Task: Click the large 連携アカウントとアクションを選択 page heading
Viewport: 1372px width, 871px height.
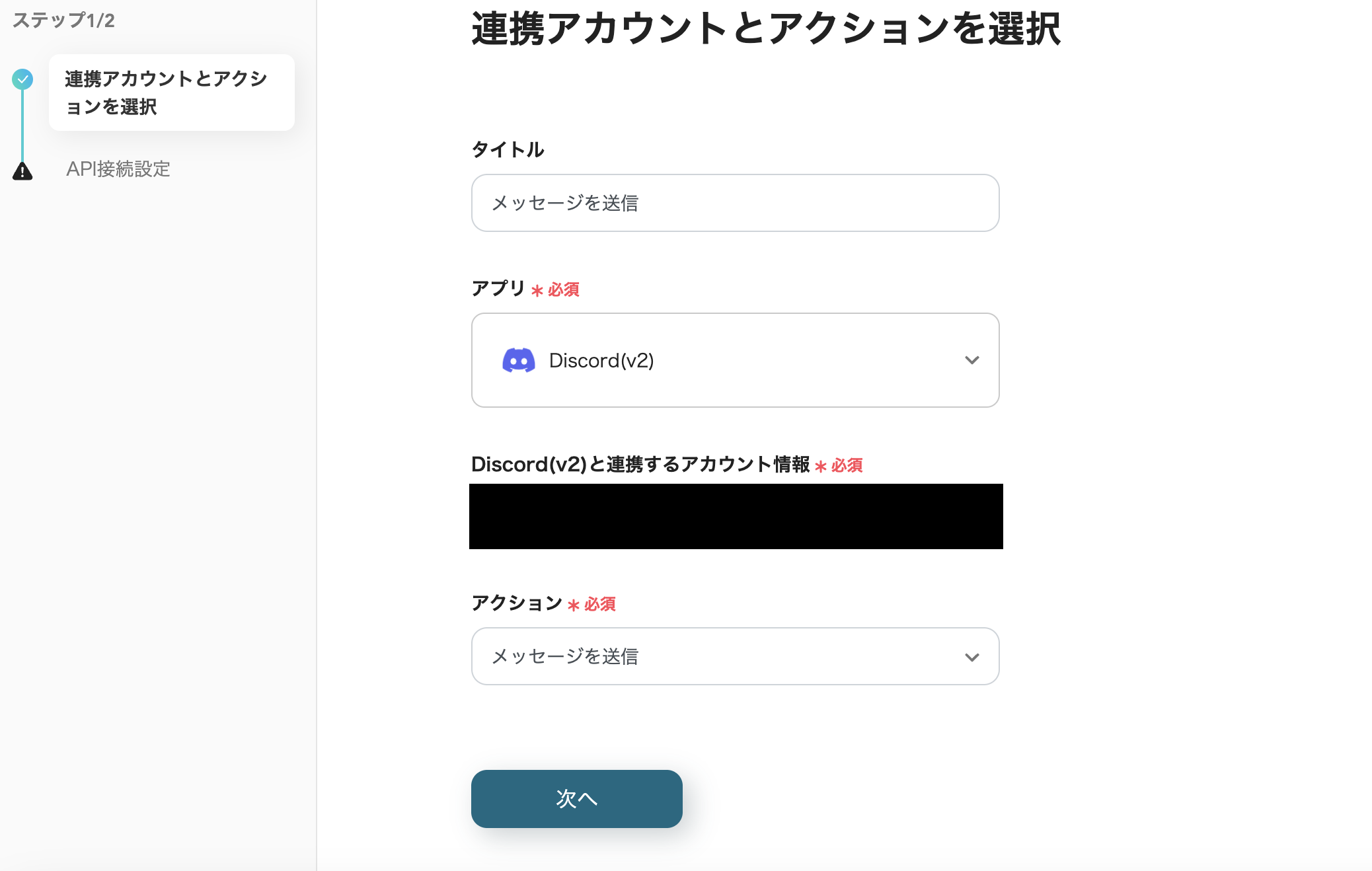Action: tap(766, 29)
